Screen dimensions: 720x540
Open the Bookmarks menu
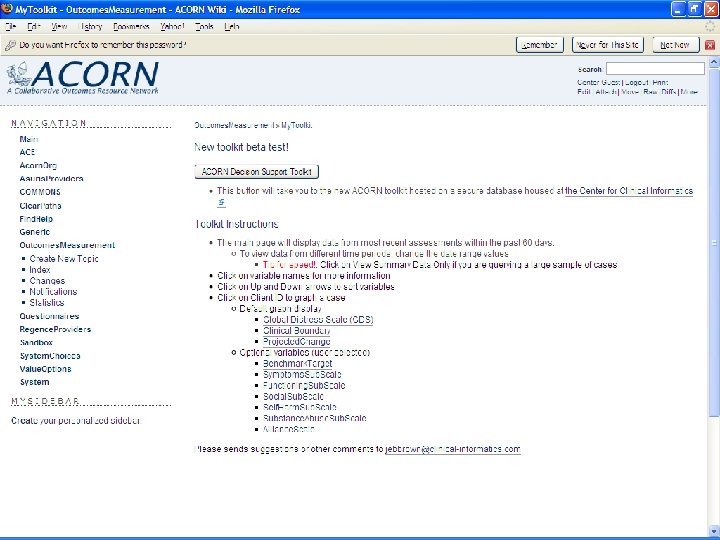[131, 27]
